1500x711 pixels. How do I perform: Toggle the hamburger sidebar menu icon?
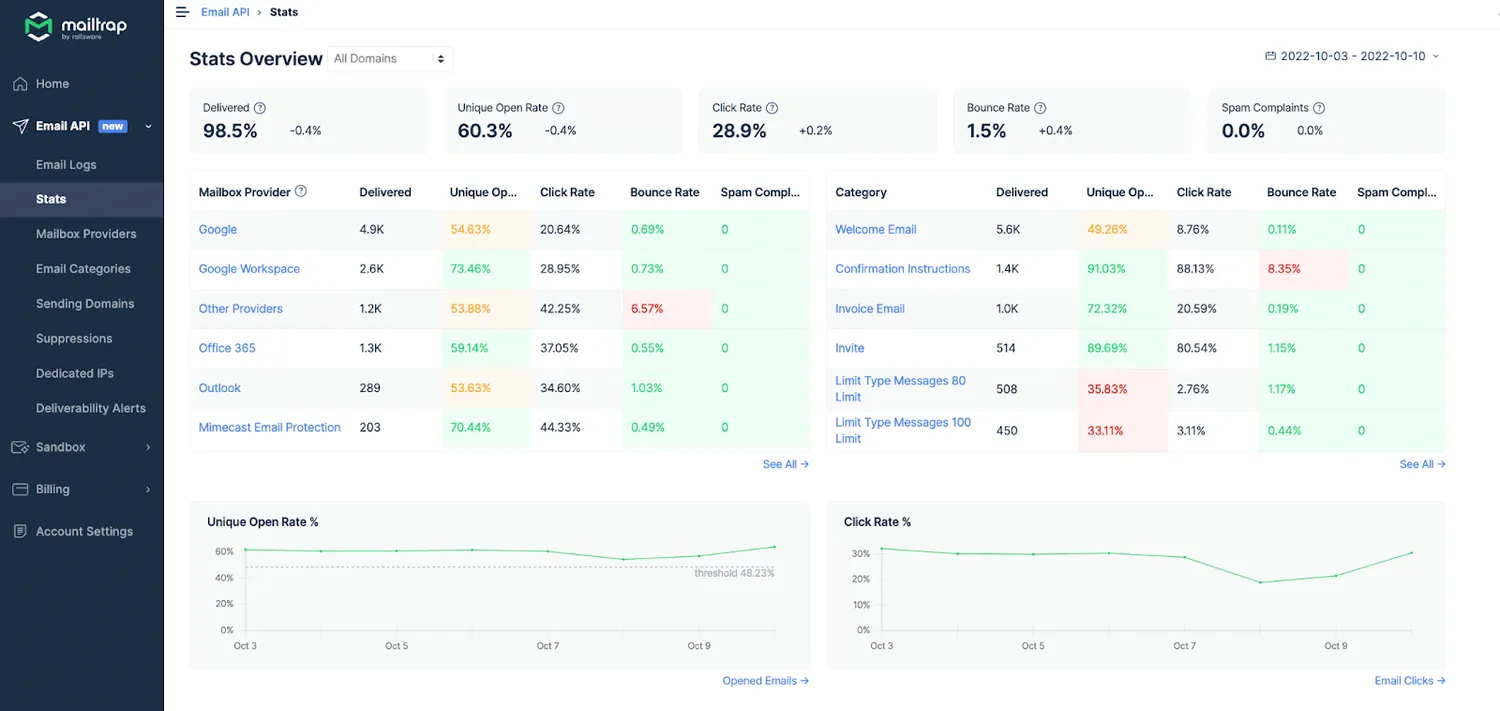181,12
